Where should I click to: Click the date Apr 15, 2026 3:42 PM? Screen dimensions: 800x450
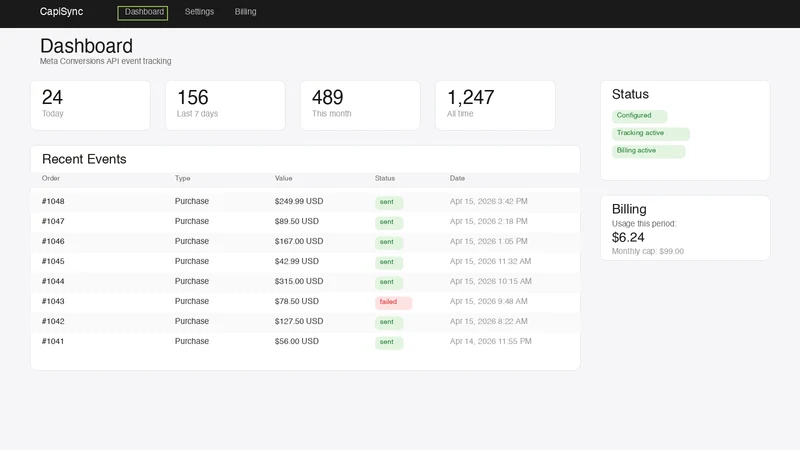(488, 201)
